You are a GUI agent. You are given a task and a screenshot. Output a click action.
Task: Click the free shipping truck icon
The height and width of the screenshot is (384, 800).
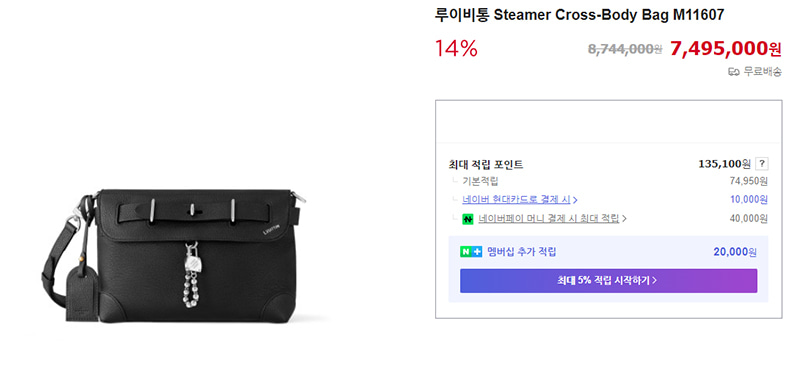click(x=733, y=72)
